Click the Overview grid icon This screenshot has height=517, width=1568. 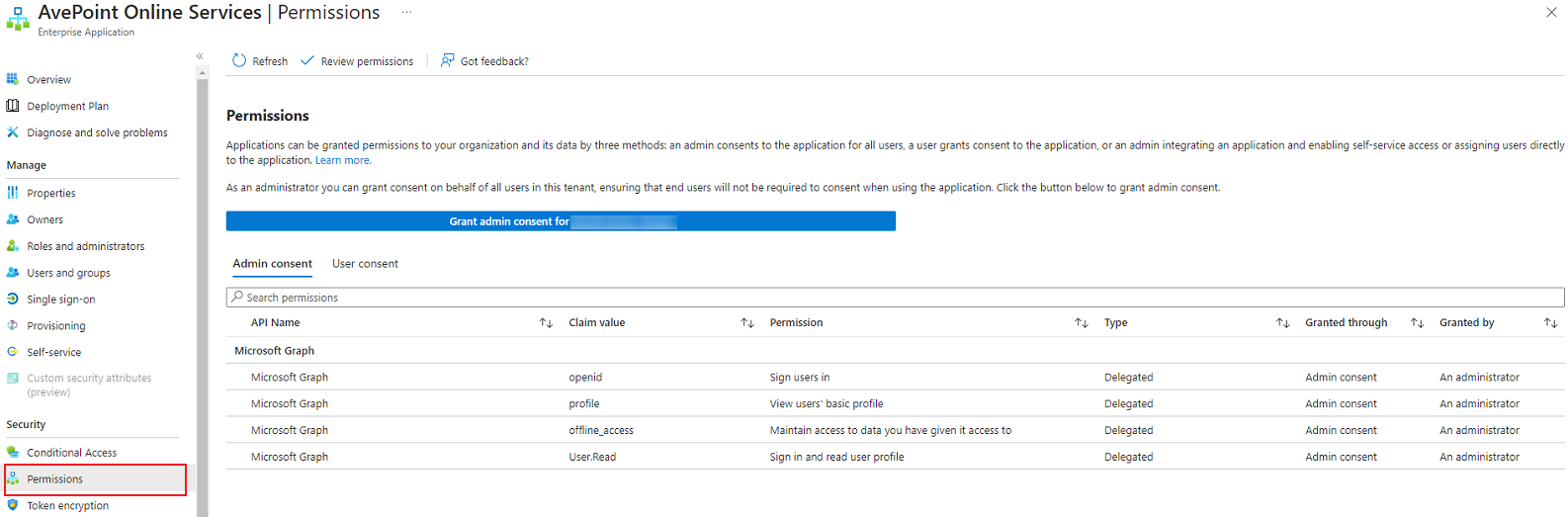(x=13, y=79)
